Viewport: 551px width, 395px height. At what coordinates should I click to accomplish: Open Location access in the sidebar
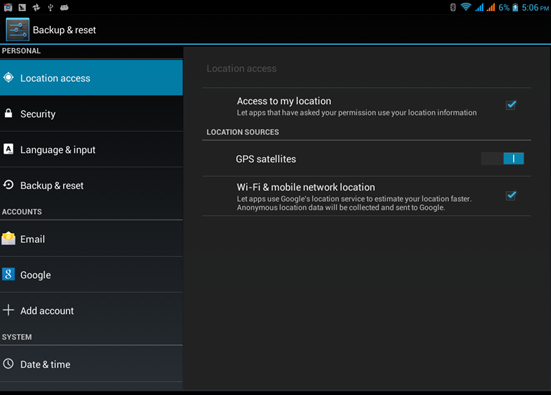(x=91, y=78)
